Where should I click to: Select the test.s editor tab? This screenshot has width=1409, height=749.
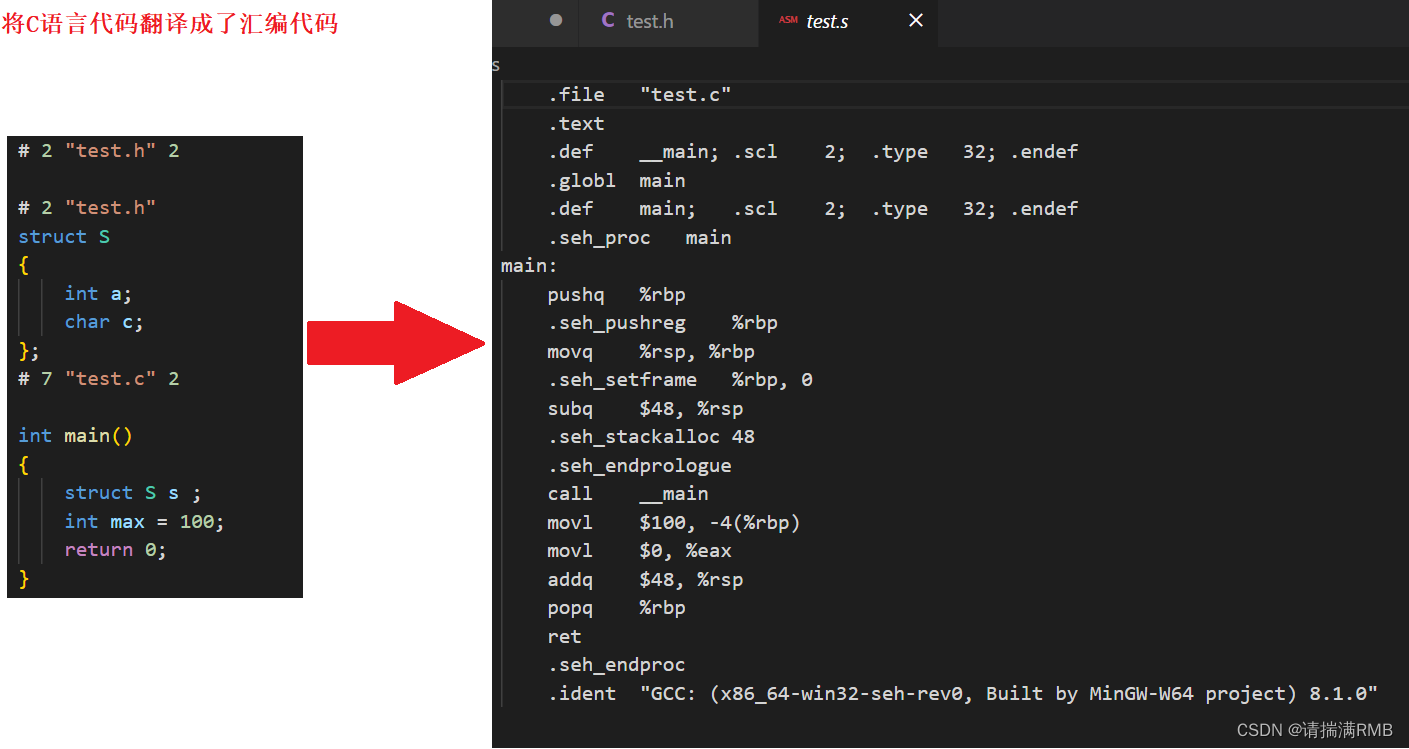point(848,21)
